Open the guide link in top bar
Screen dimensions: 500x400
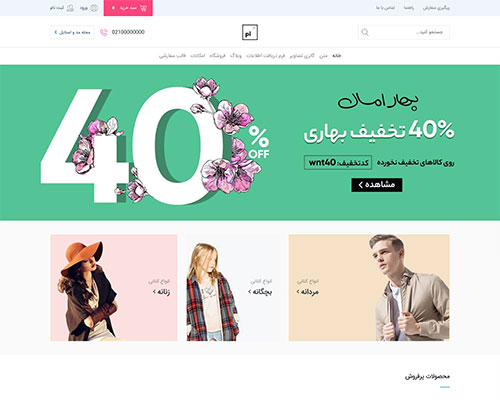coord(409,8)
